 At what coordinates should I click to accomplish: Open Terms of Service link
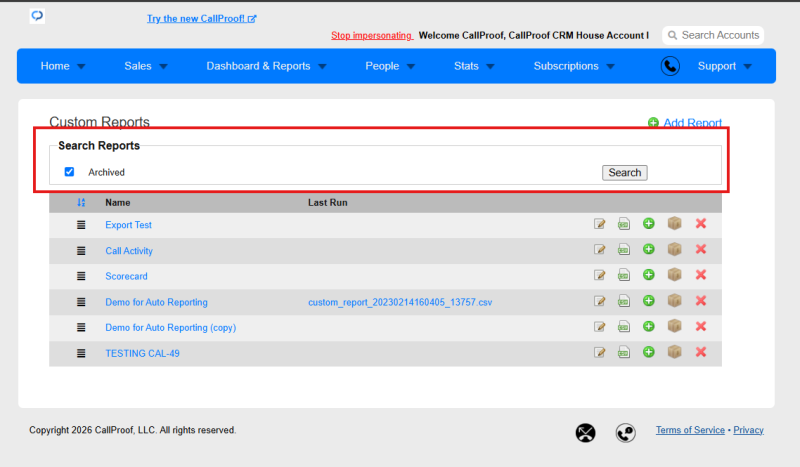(690, 430)
